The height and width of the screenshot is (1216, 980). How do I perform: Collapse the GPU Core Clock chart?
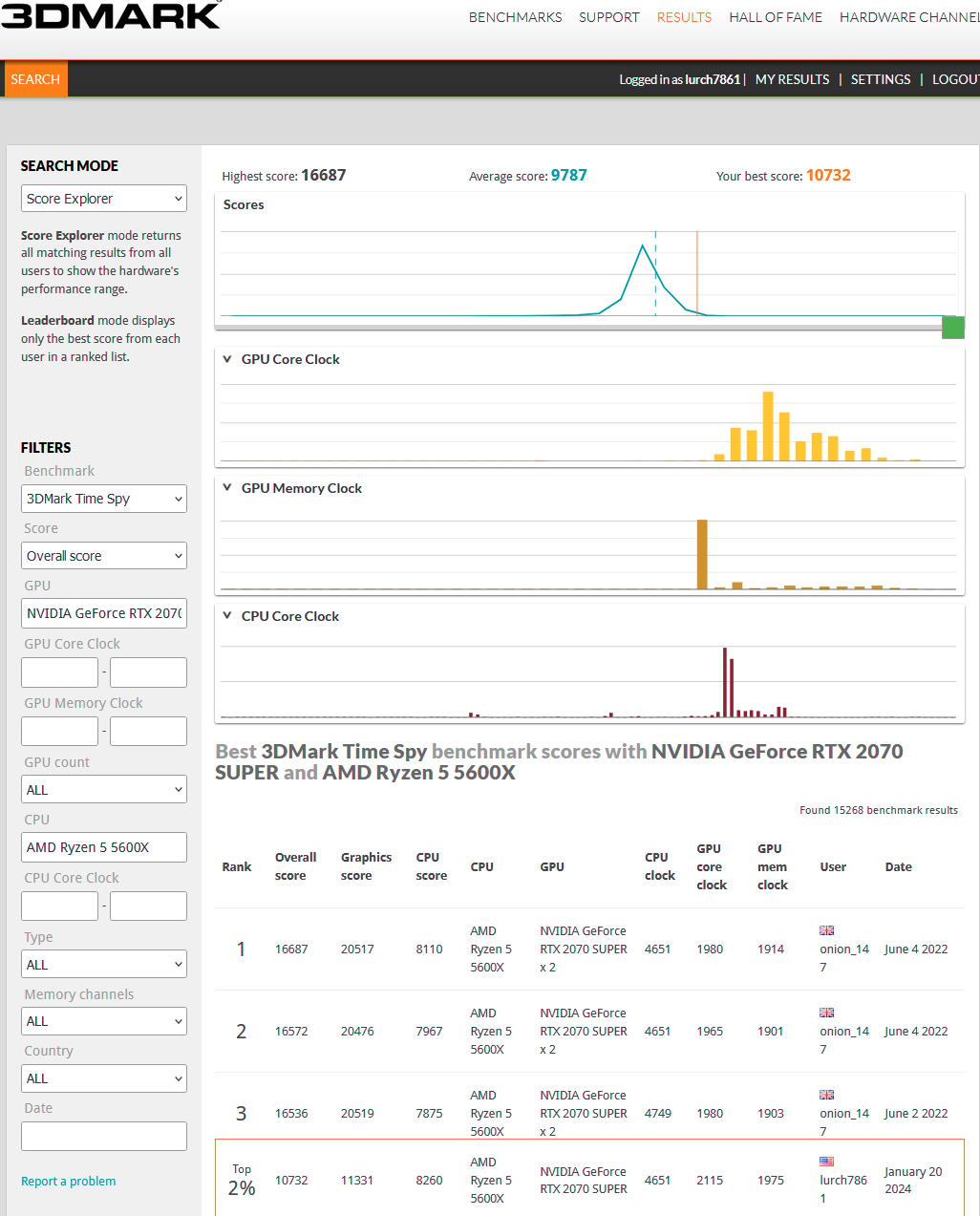pyautogui.click(x=227, y=359)
